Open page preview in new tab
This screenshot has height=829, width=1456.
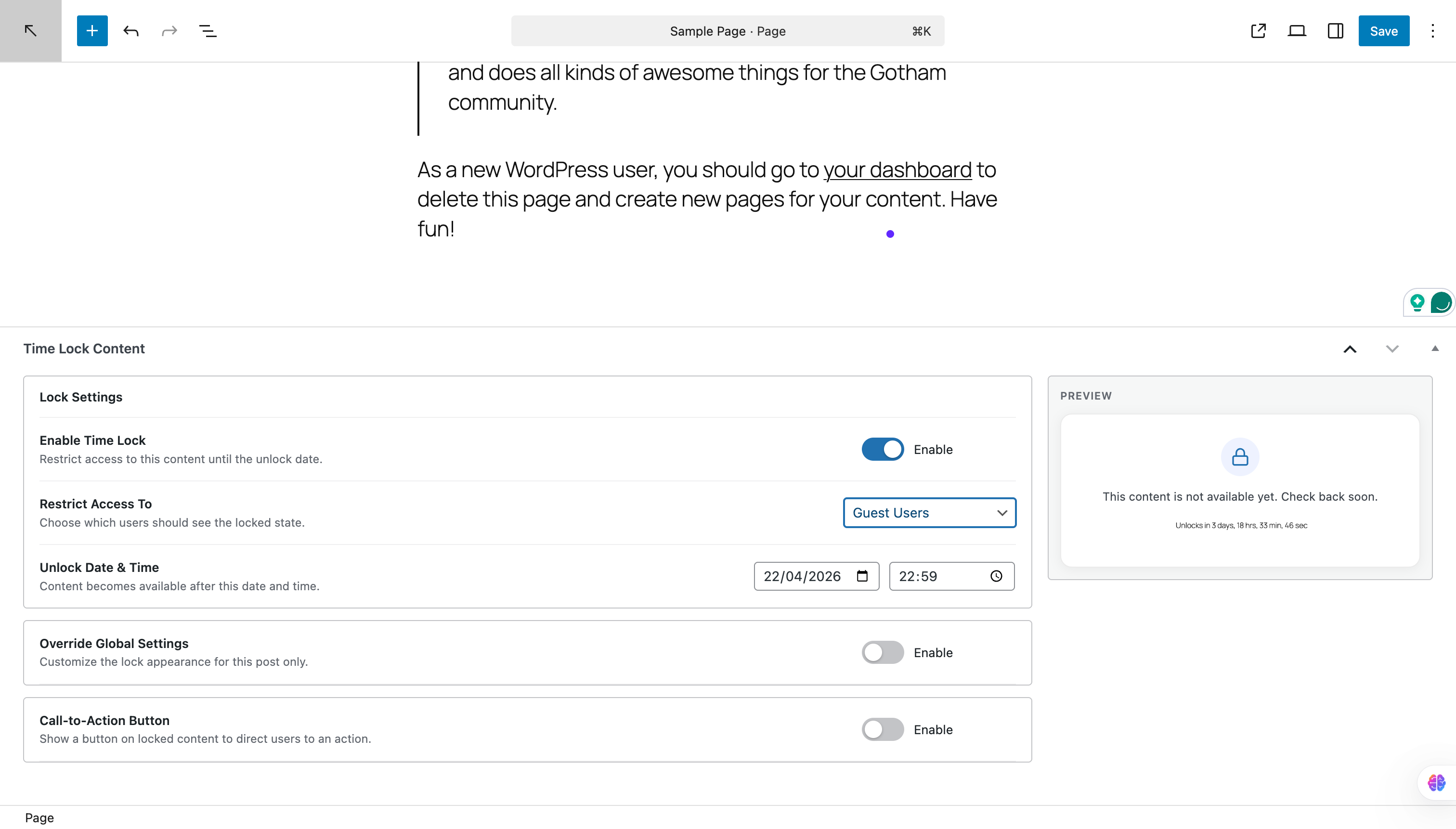point(1258,31)
